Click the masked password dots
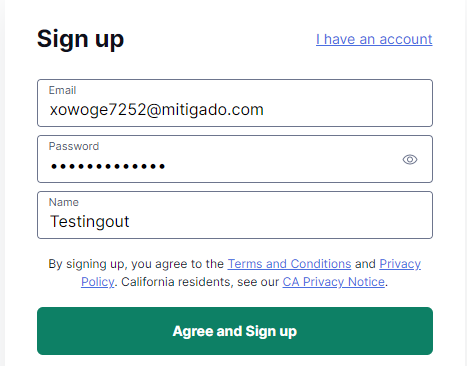Viewport: 467px width, 366px height. coord(108,166)
